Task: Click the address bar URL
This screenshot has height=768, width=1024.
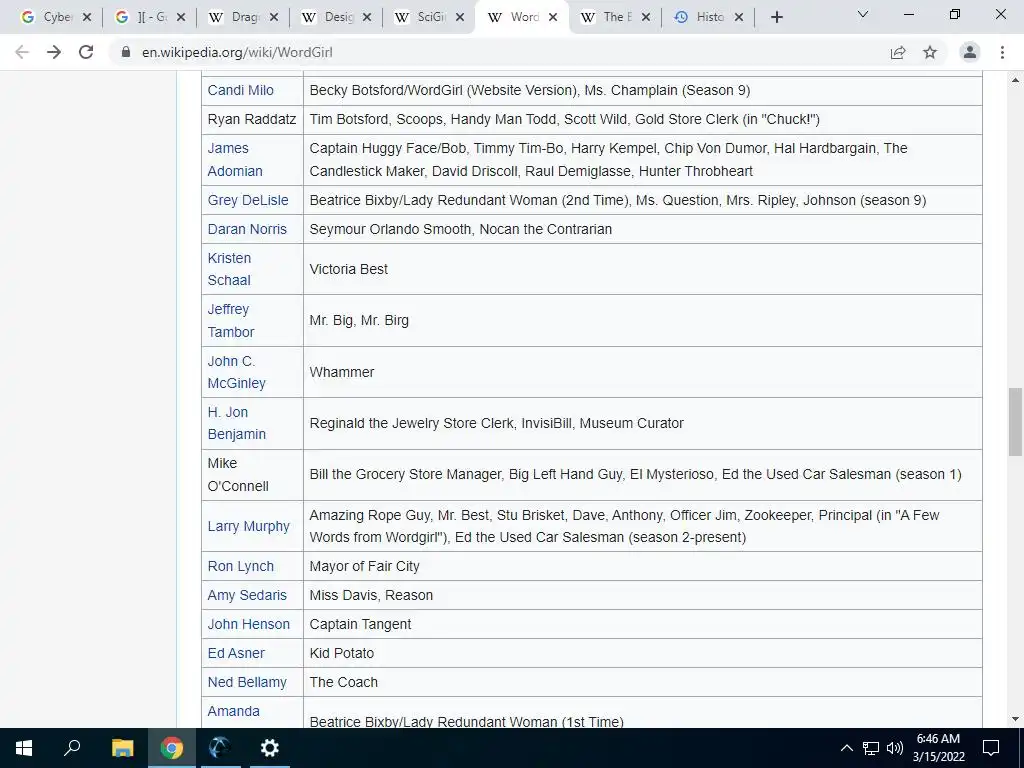Action: 237,52
